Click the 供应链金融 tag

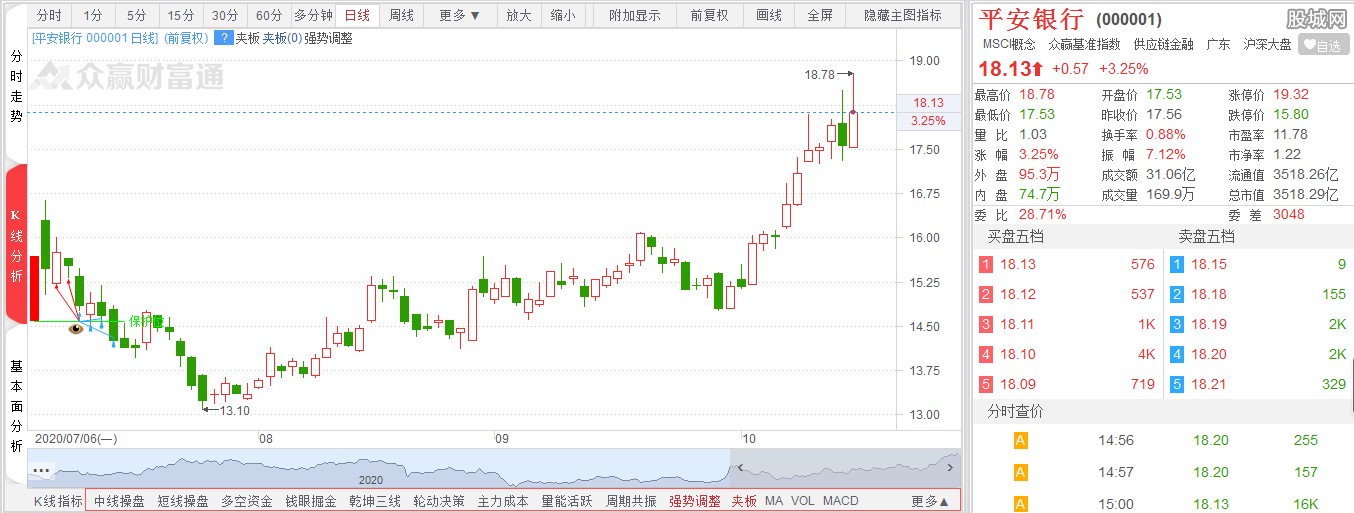(1164, 45)
